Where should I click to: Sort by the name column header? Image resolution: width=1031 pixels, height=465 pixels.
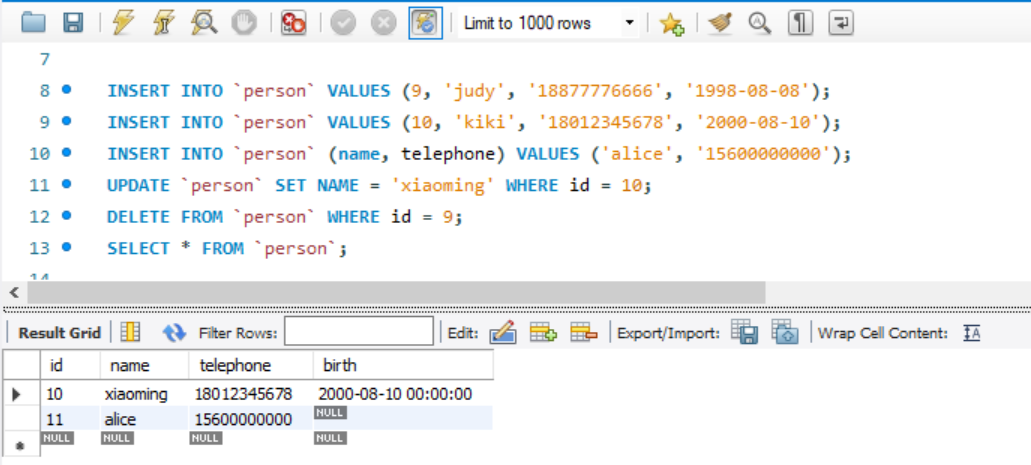click(145, 365)
